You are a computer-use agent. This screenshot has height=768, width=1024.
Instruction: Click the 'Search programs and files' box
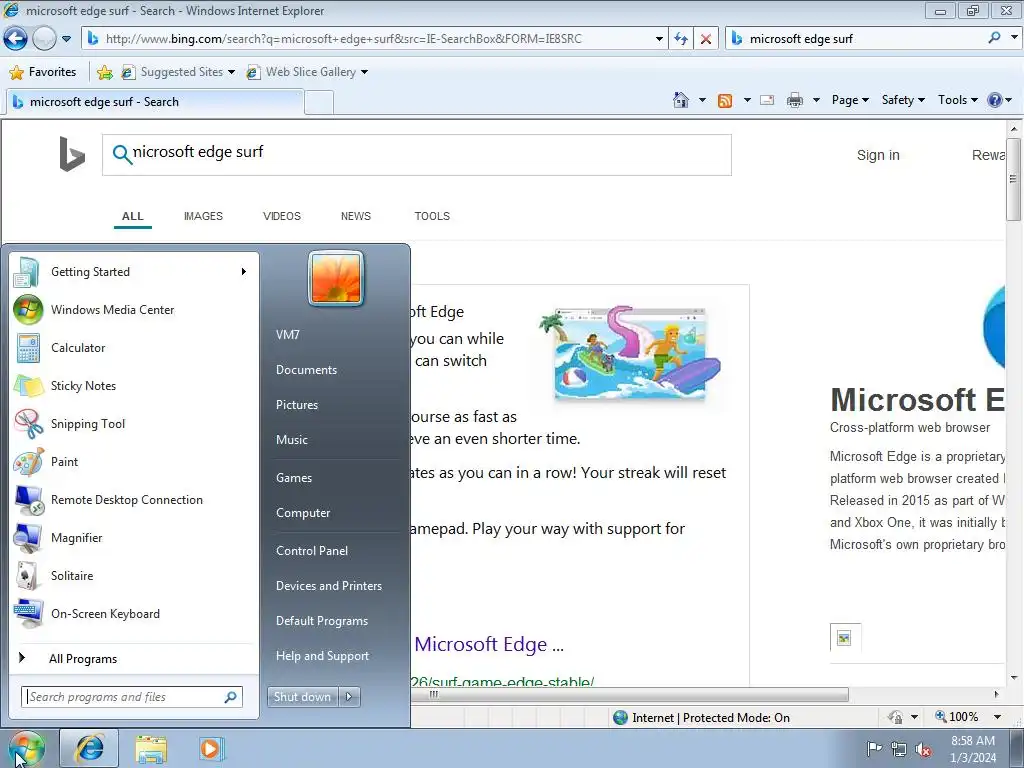click(x=132, y=697)
